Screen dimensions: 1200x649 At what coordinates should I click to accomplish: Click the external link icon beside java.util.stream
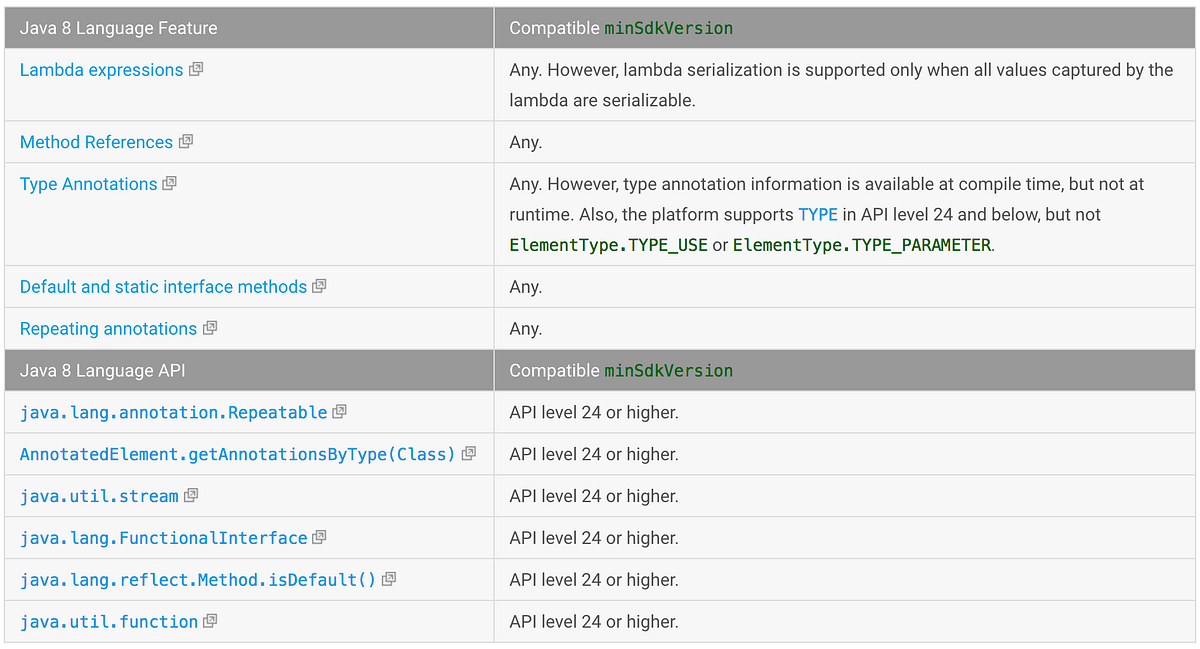tap(191, 496)
